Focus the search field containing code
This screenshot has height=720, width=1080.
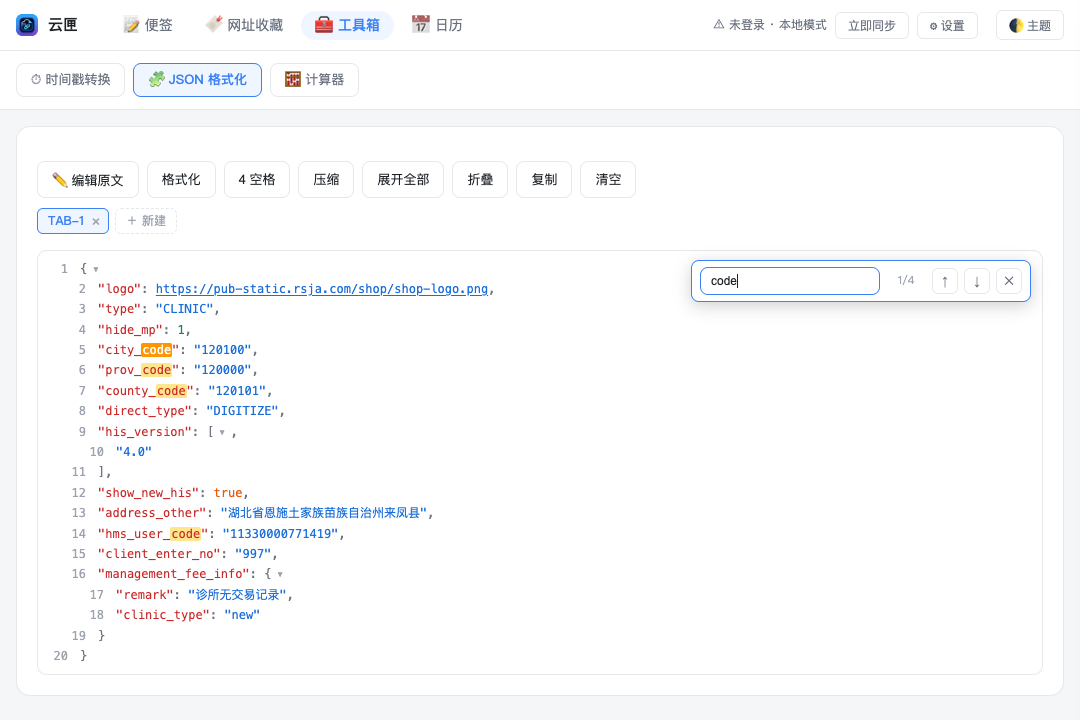[790, 281]
